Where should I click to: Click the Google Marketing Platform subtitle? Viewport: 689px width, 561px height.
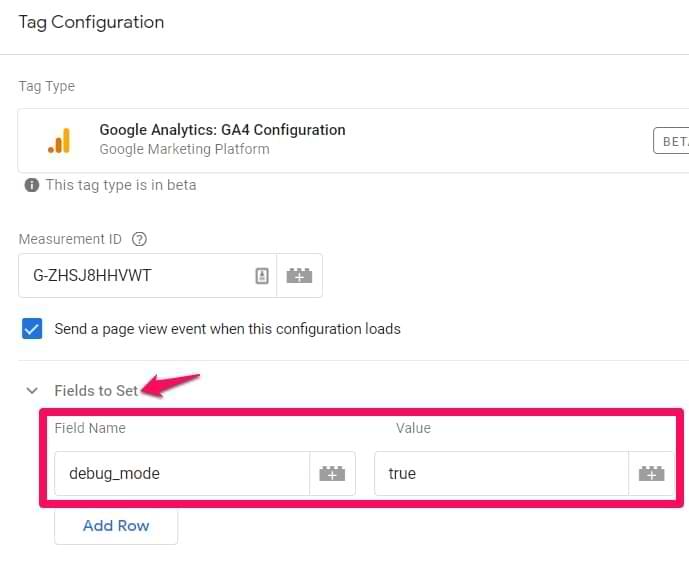pyautogui.click(x=185, y=149)
